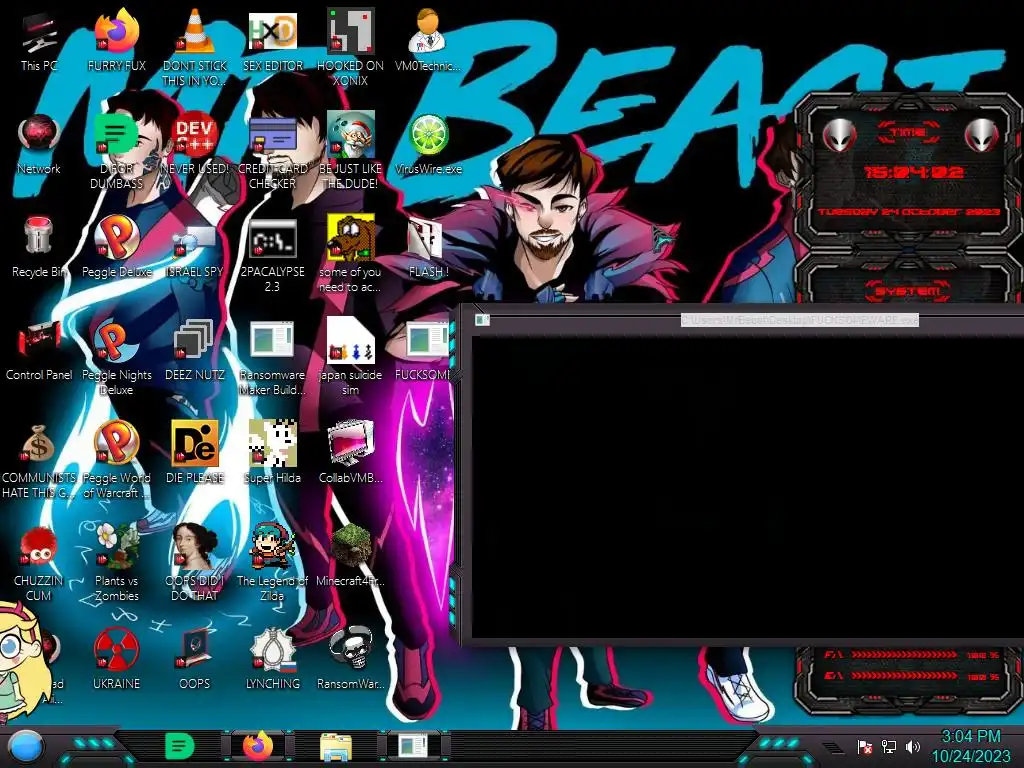The height and width of the screenshot is (768, 1024).
Task: Open the OOPS DID I DO THAT portrait icon
Action: click(x=195, y=546)
